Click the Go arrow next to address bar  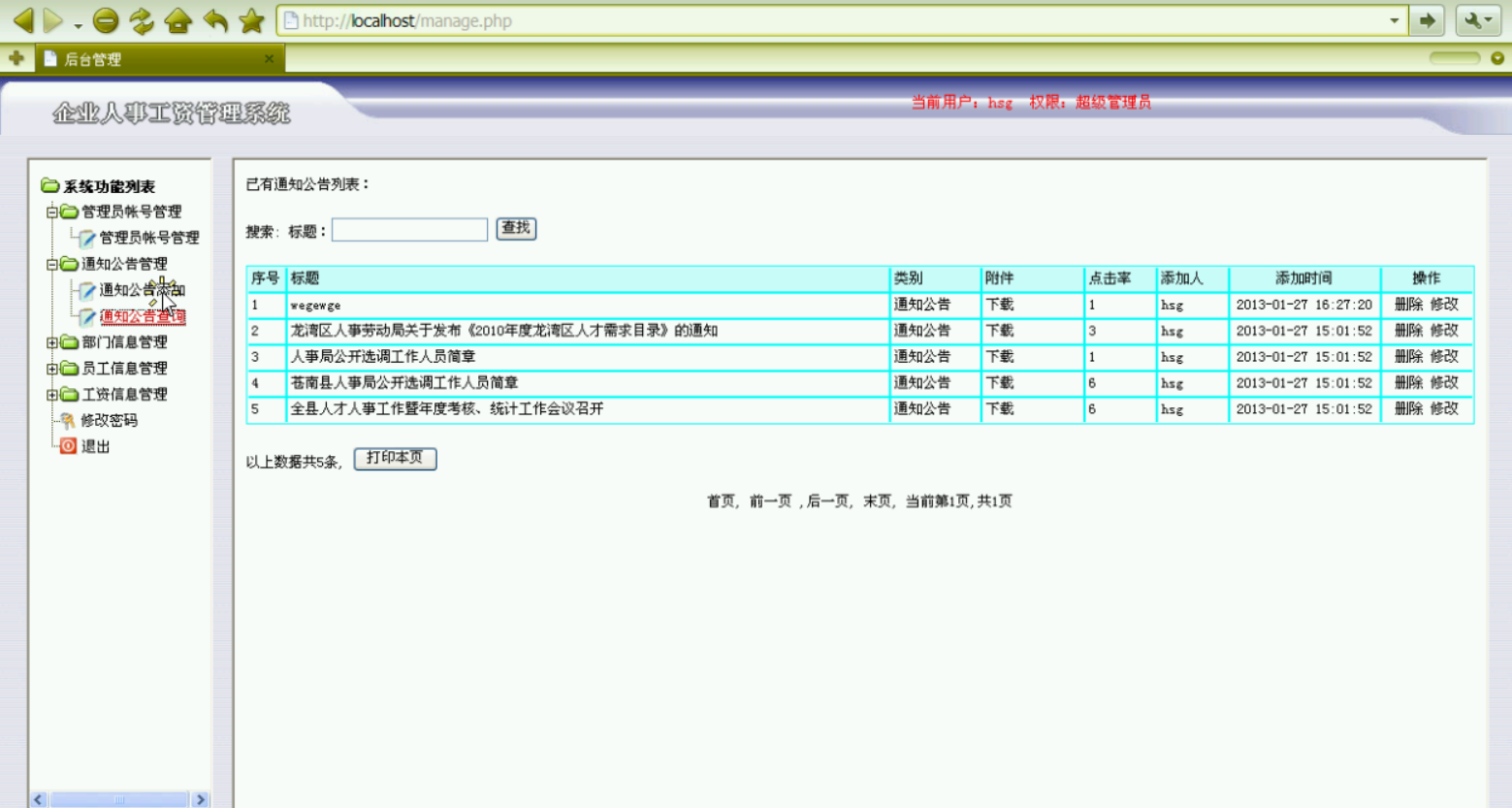(1428, 20)
